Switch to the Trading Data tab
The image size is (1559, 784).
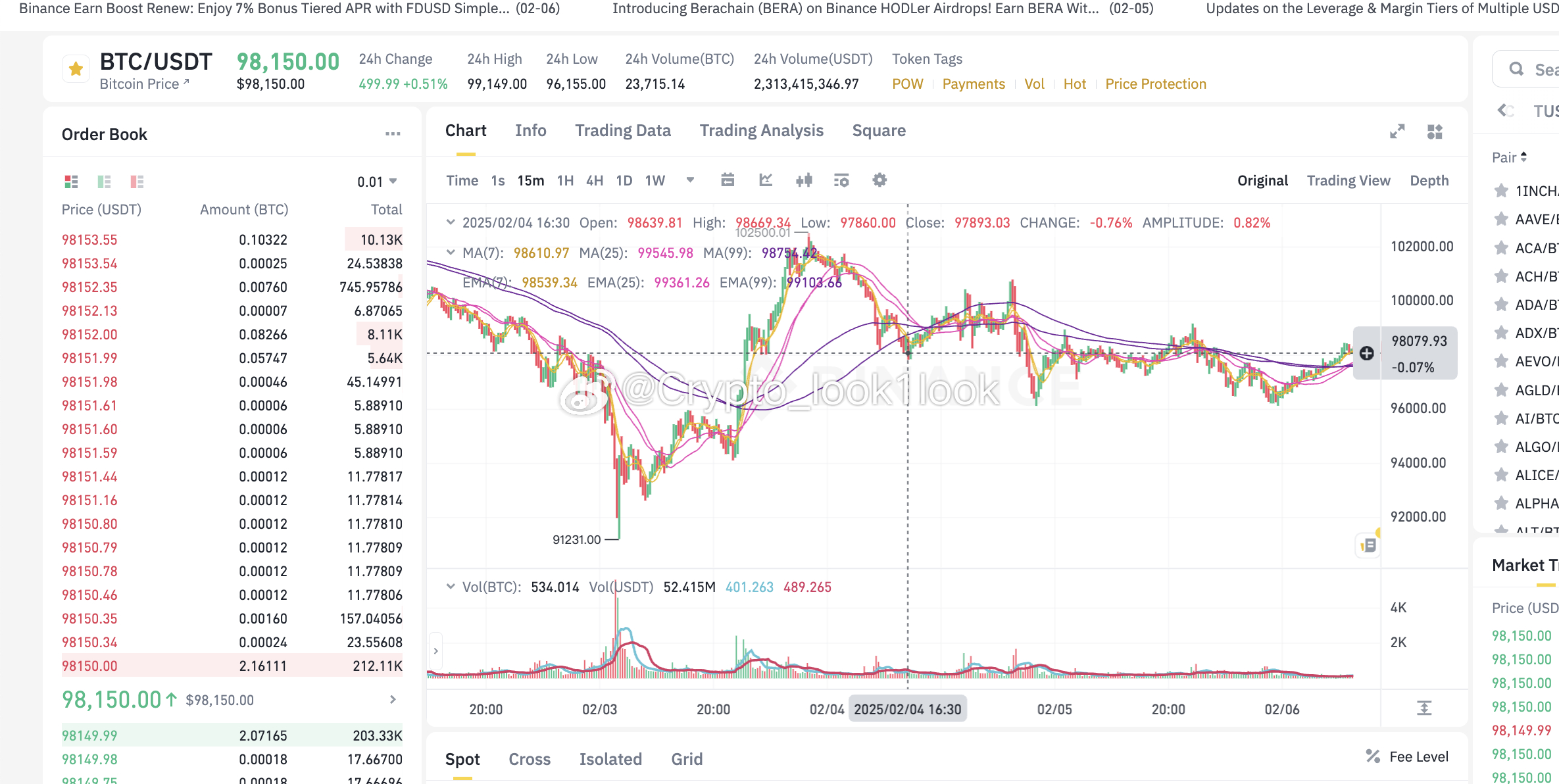click(622, 131)
